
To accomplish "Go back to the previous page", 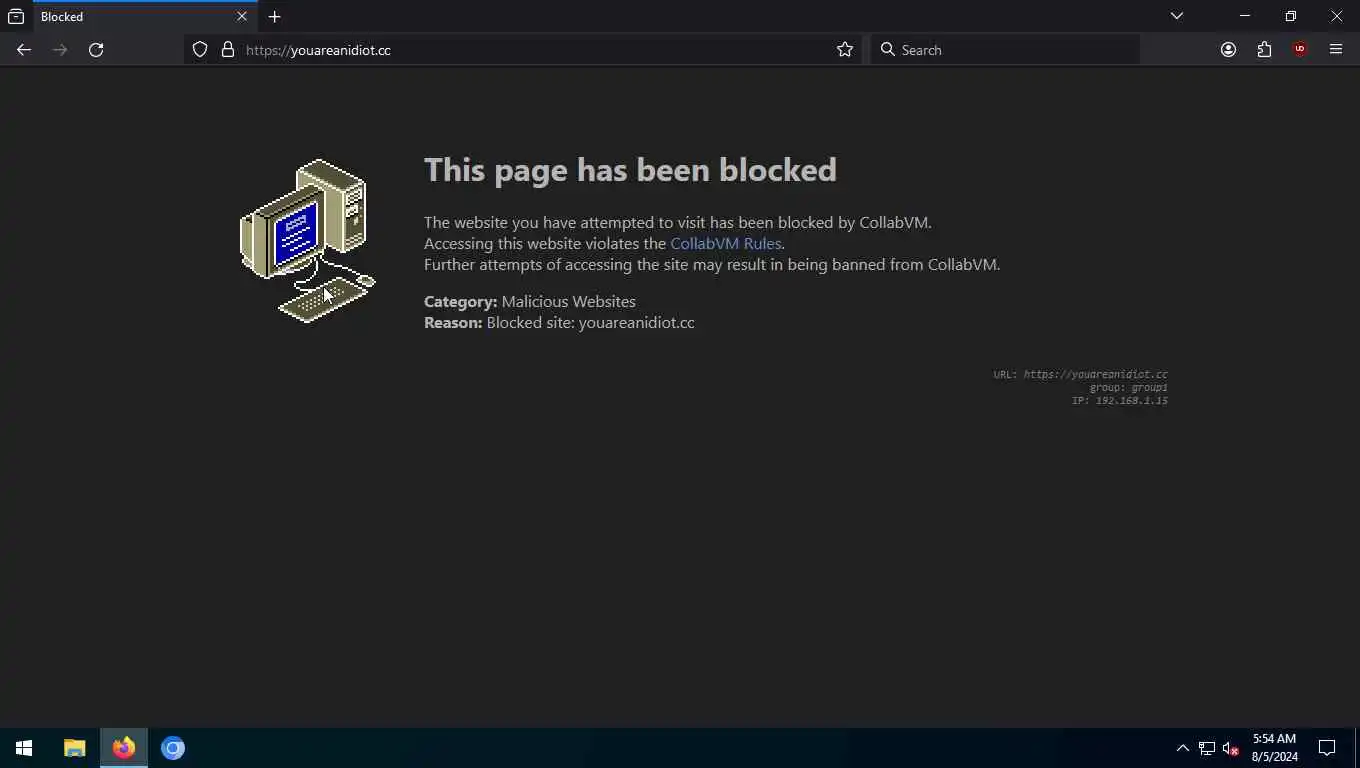I will coord(24,50).
